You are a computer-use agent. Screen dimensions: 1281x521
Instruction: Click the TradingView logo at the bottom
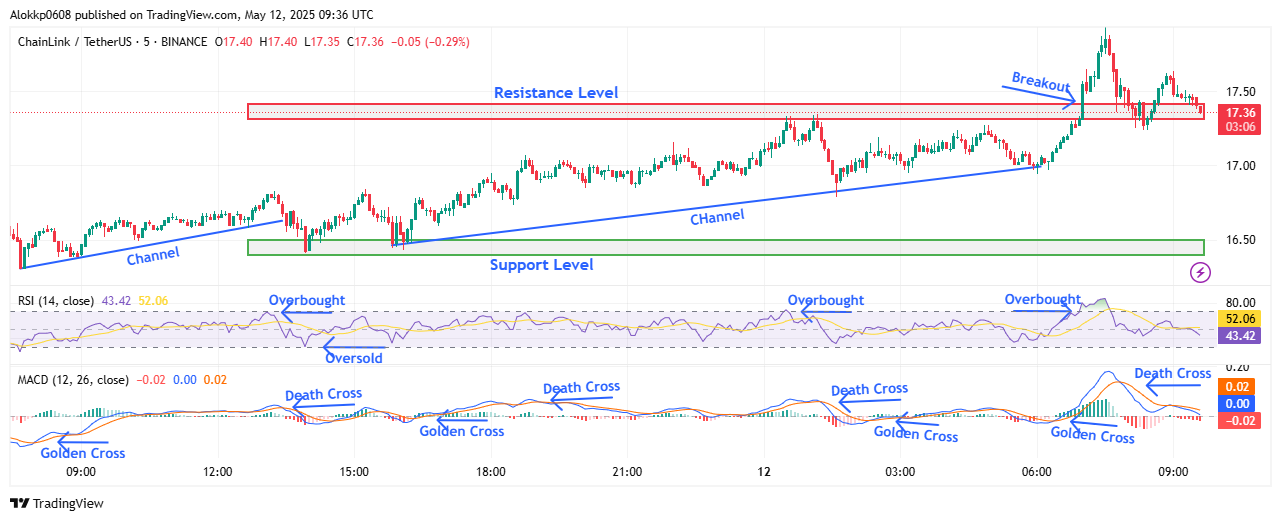56,503
